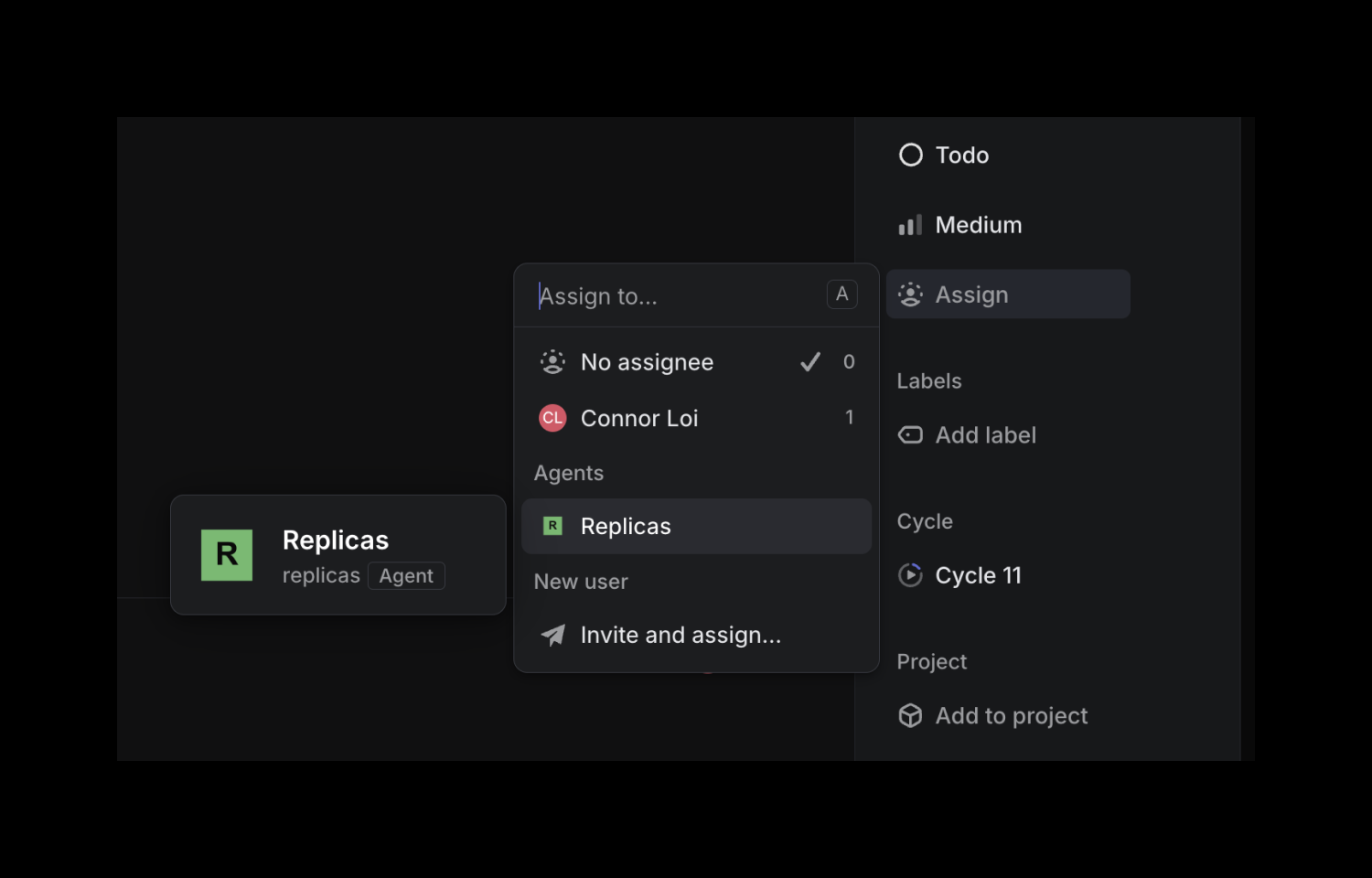1372x878 pixels.
Task: Select the Replicas agent as assignee
Action: click(626, 526)
